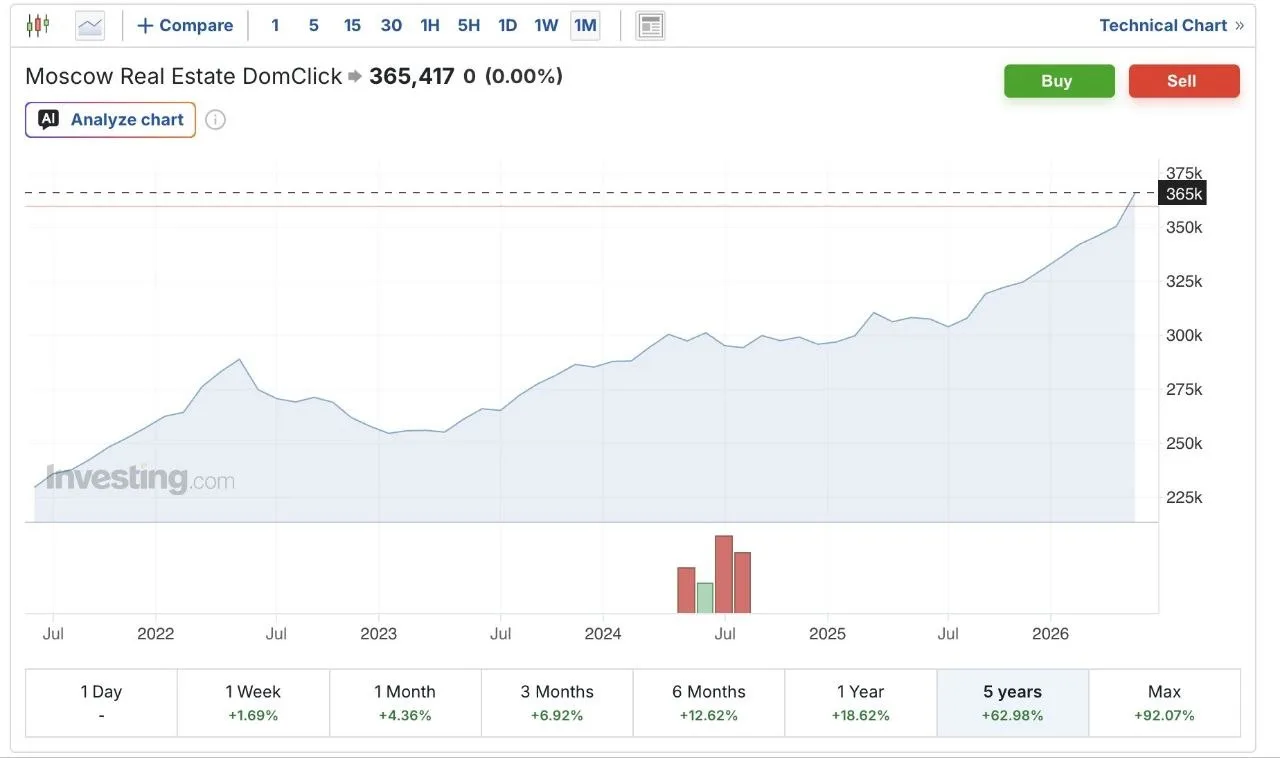
Task: Set interval to 5 minutes
Action: (313, 25)
